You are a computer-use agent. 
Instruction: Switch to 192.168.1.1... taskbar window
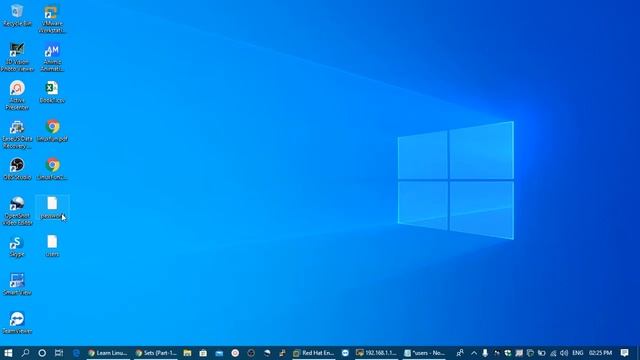pyautogui.click(x=376, y=353)
